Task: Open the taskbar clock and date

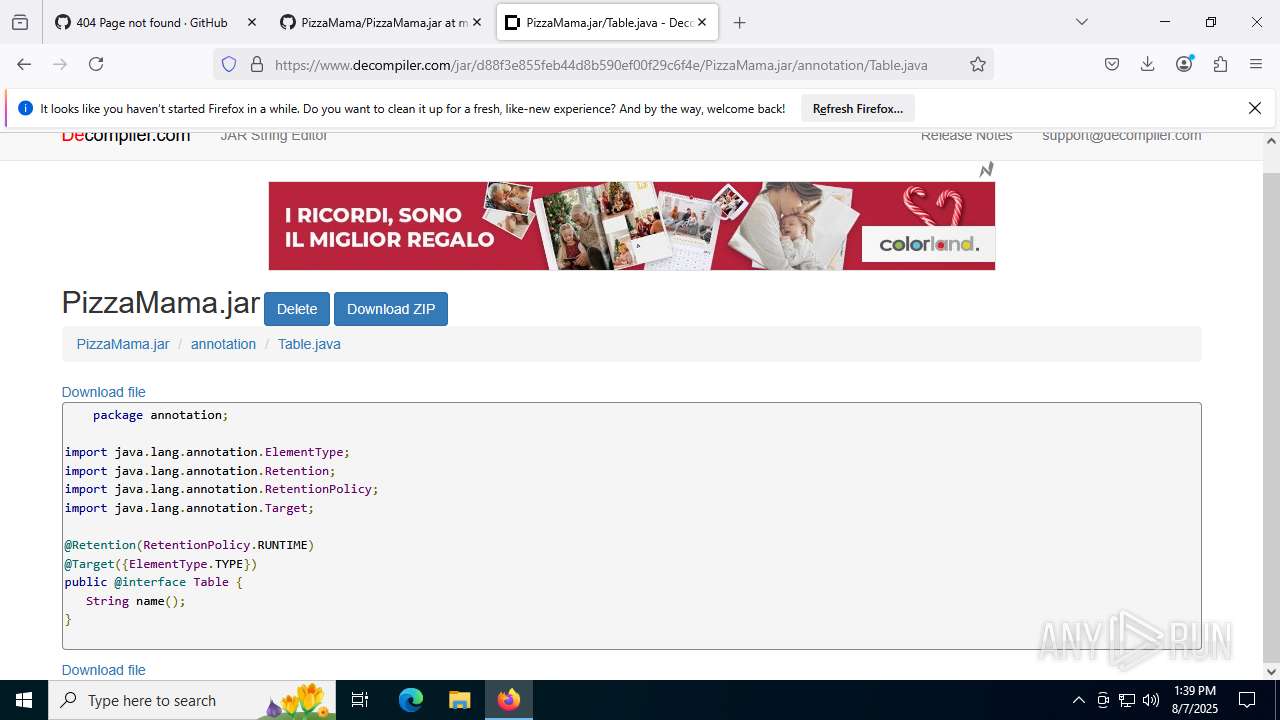Action: point(1195,700)
